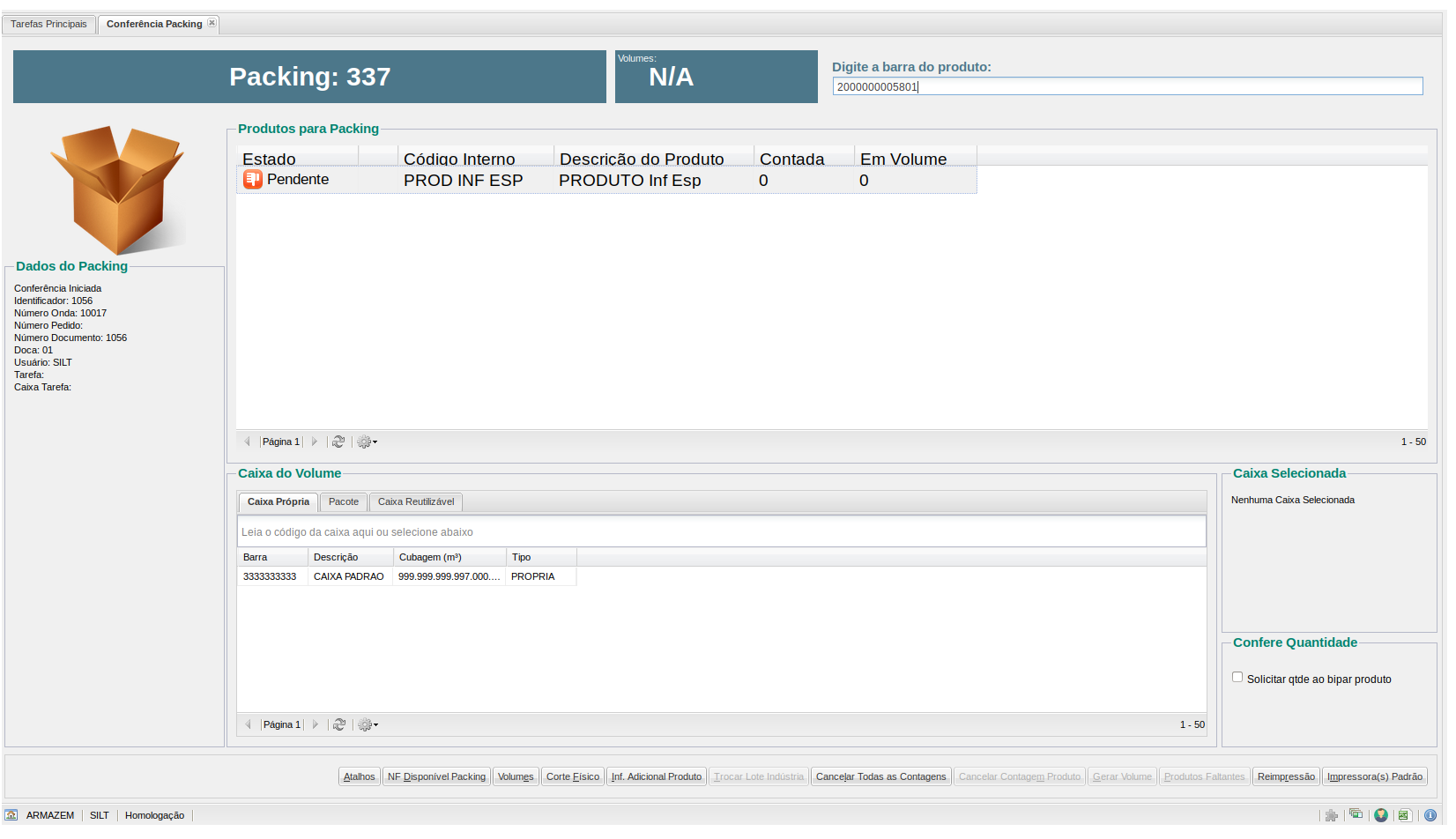Click Homologação in the status bar
1456x839 pixels.
click(154, 815)
